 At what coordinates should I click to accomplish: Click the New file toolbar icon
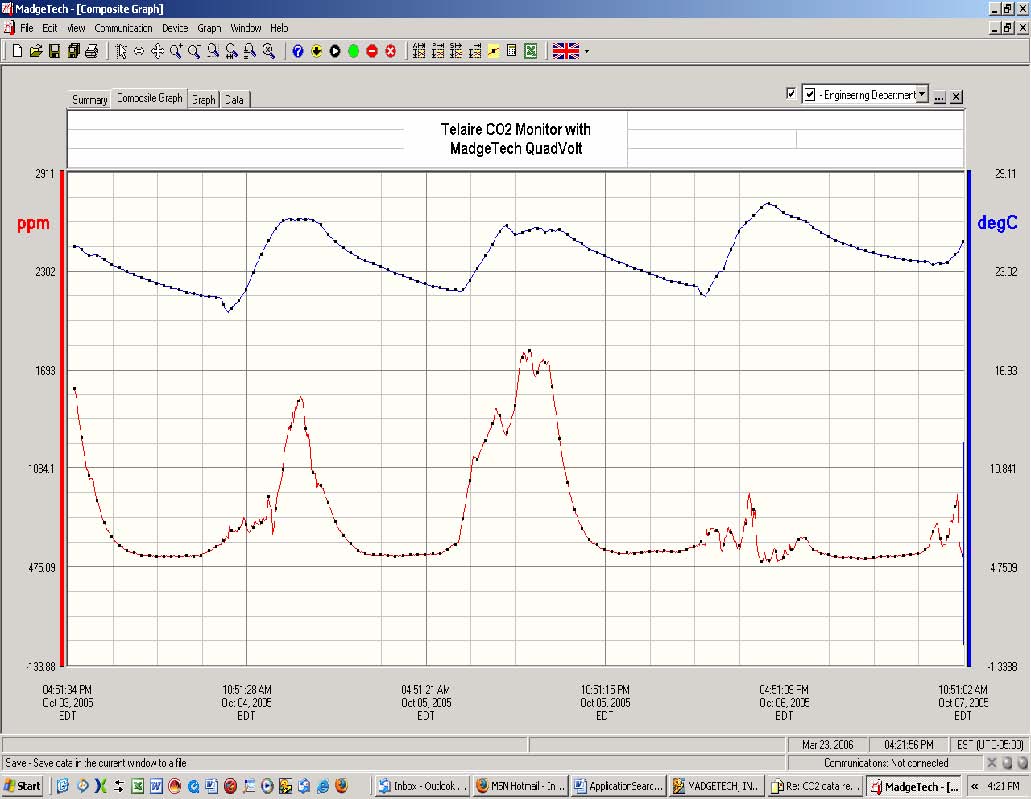[x=18, y=51]
